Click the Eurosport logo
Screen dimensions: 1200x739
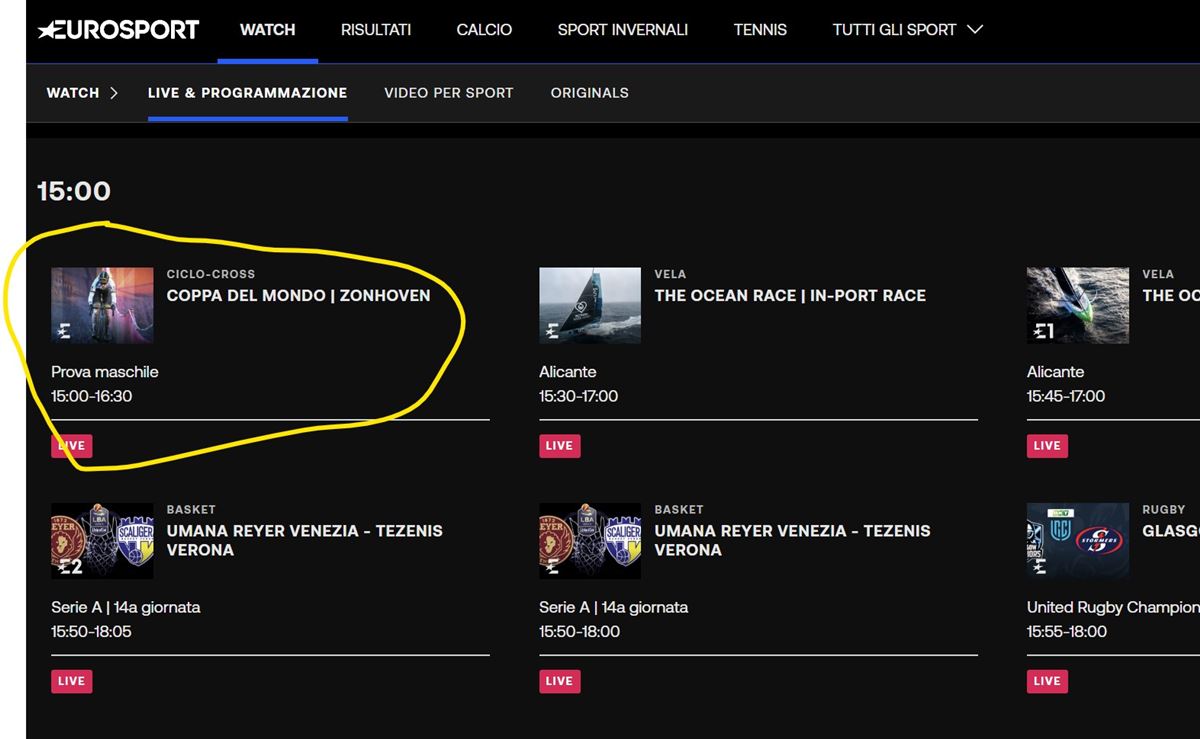point(118,30)
